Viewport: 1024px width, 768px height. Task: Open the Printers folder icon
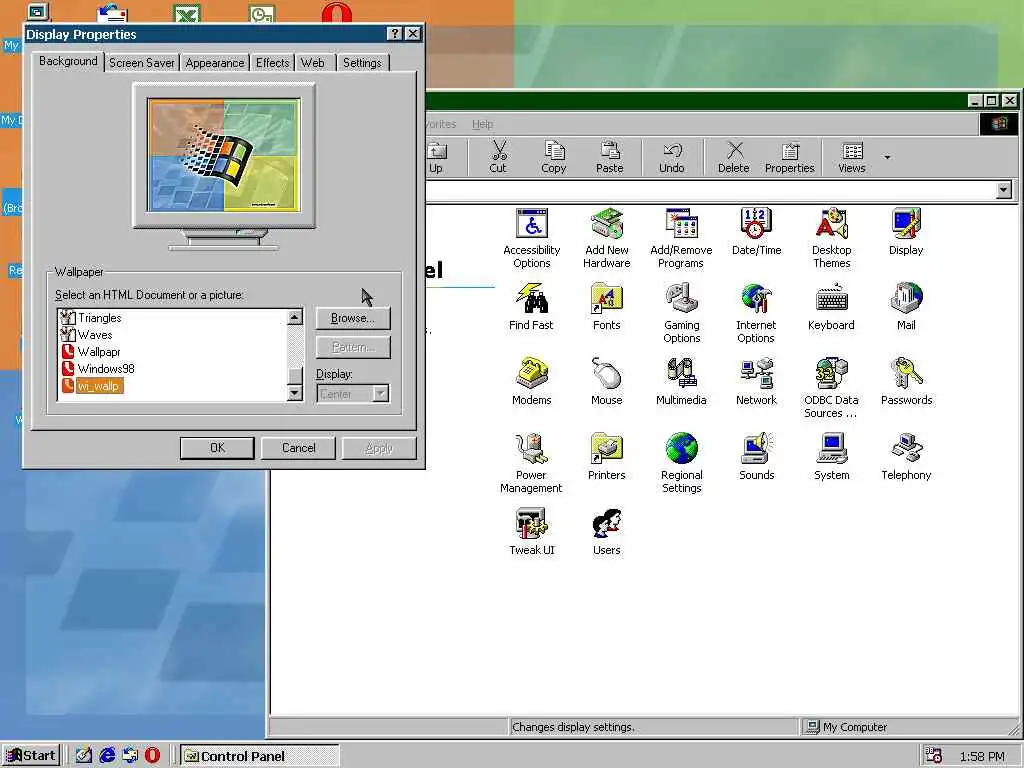click(x=606, y=457)
